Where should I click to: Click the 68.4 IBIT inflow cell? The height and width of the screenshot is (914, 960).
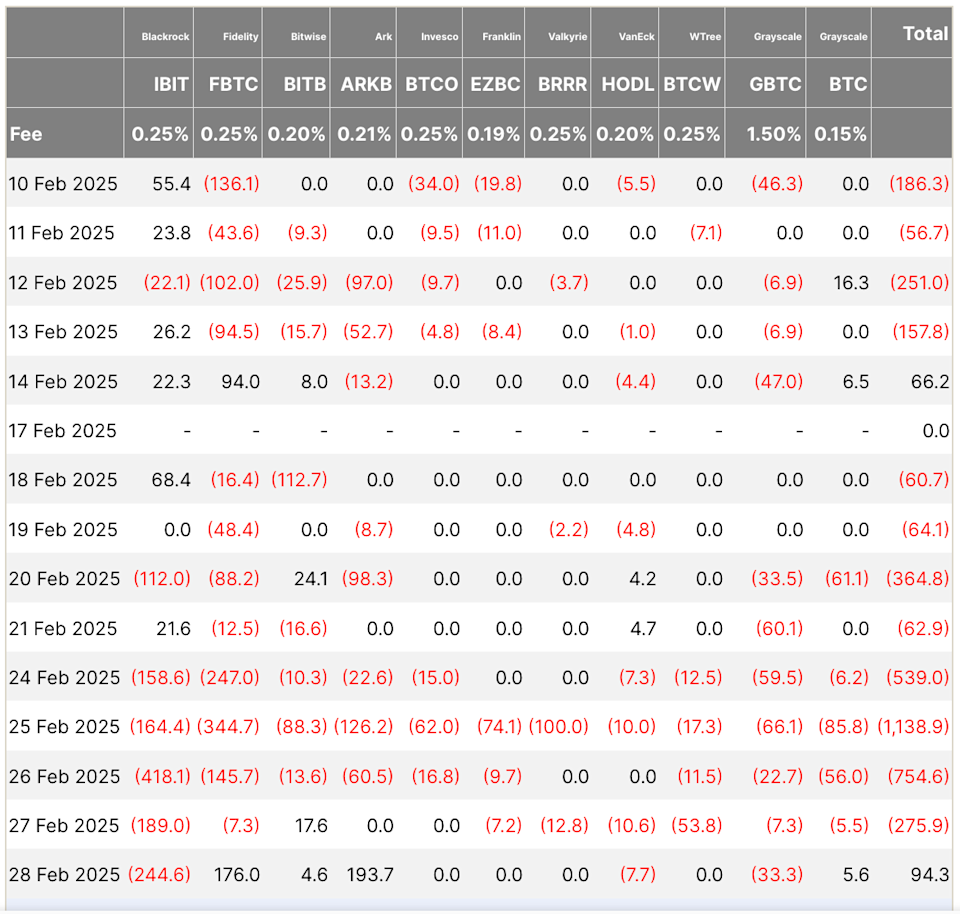171,479
